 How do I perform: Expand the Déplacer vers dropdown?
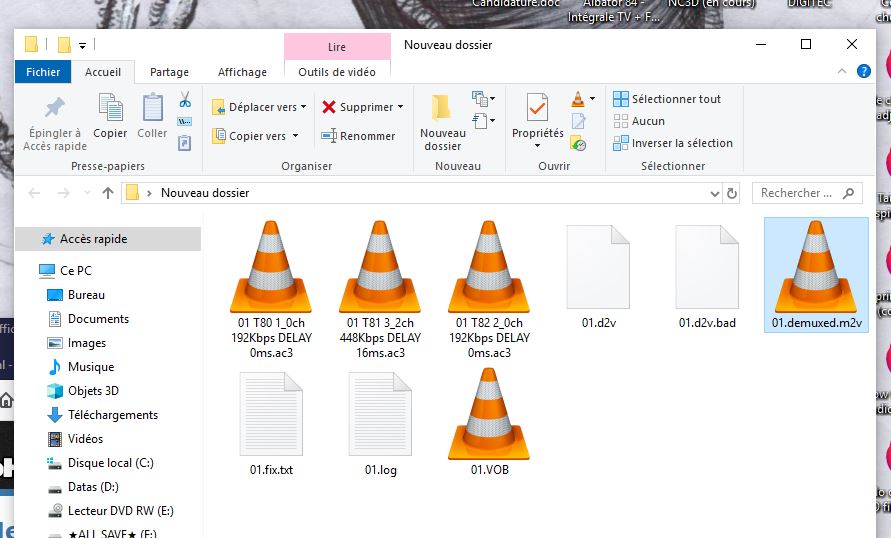point(303,107)
